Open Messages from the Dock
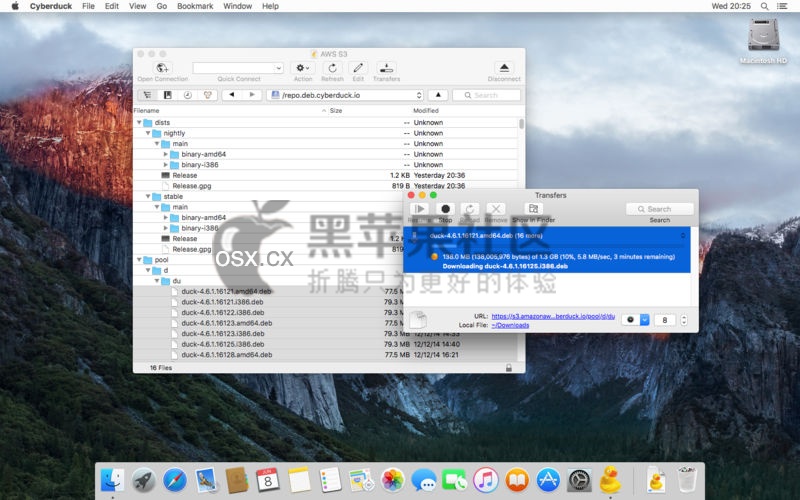The image size is (800, 500). [423, 480]
